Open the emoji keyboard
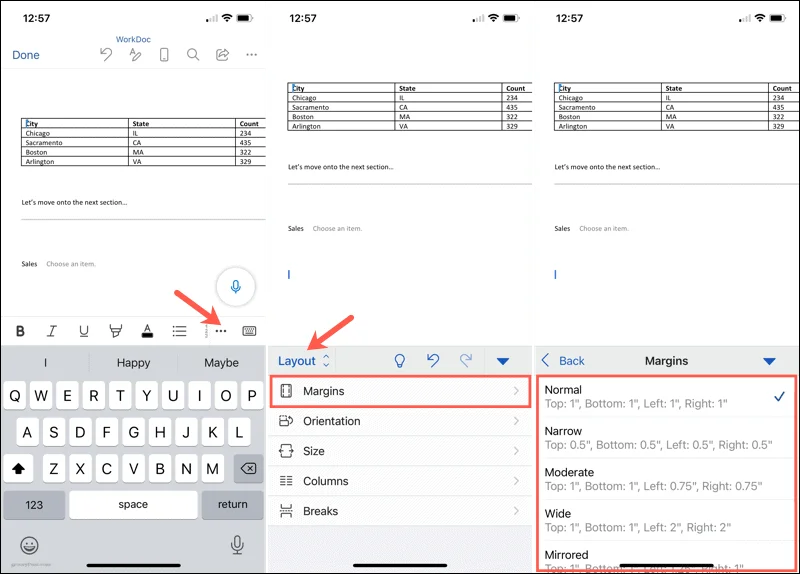 point(29,545)
